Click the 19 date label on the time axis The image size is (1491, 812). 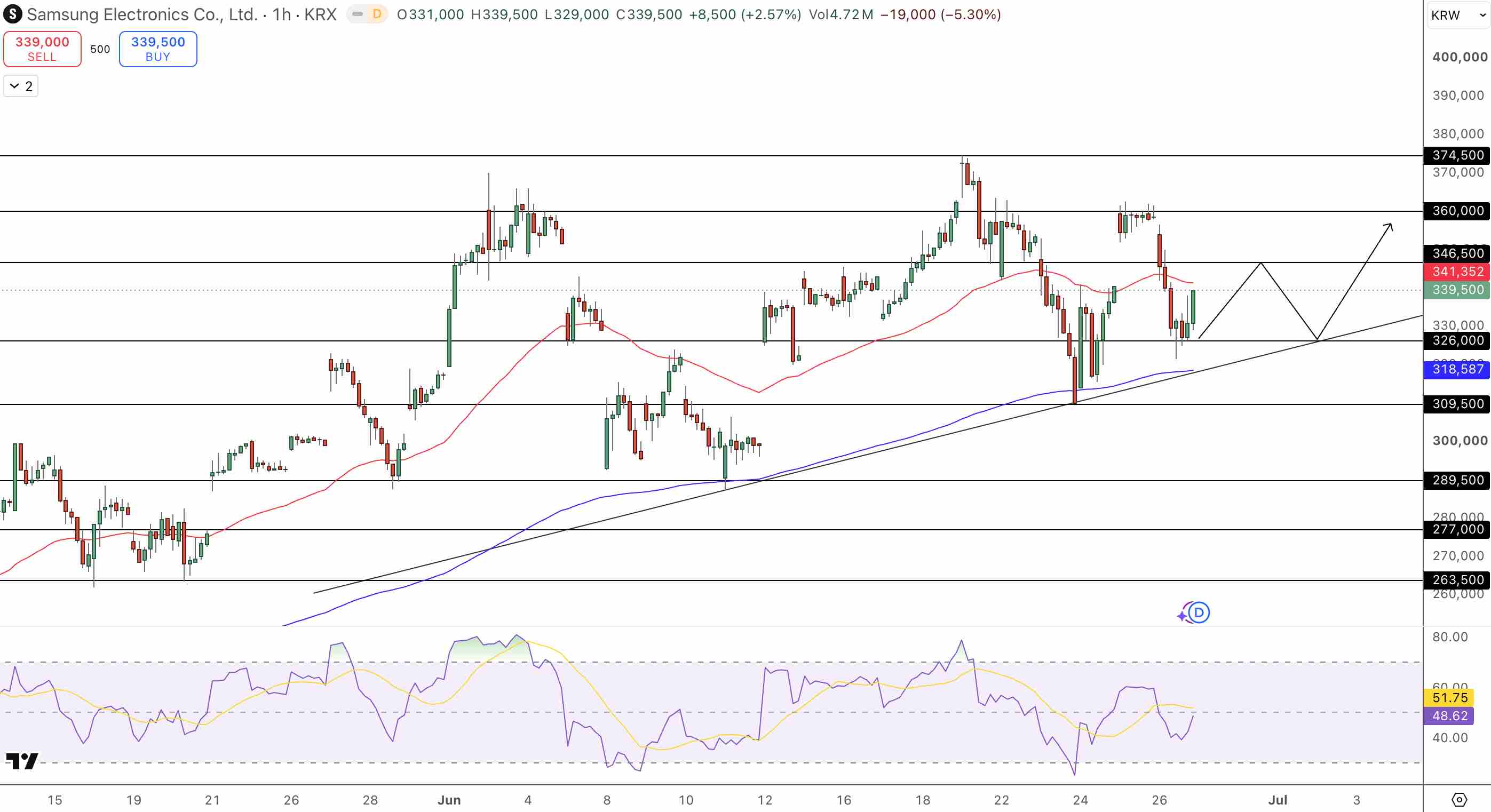pos(134,800)
